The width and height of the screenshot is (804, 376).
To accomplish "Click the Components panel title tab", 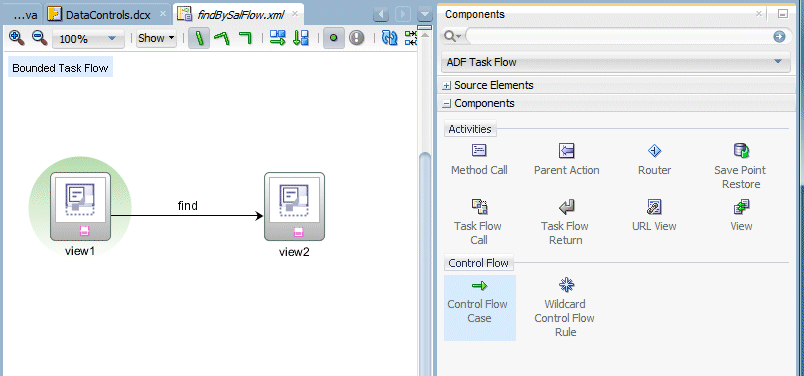I will [475, 14].
